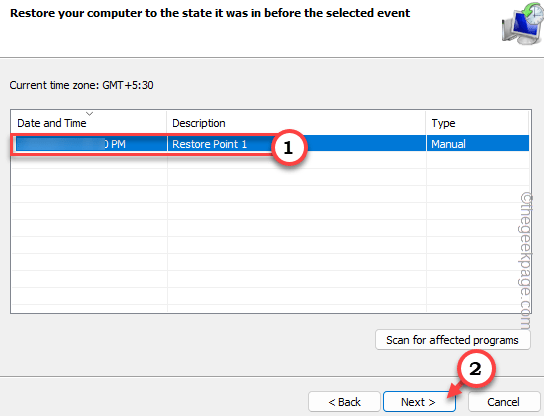Click the Current time zone GMT+5:30 label
This screenshot has width=544, height=416.
click(x=82, y=85)
